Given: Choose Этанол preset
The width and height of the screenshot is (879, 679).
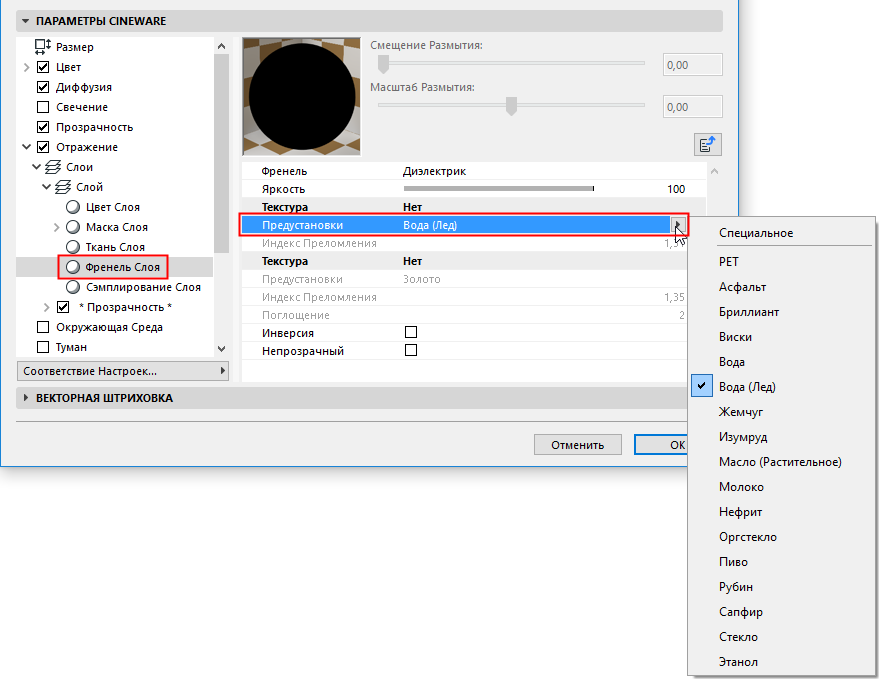Looking at the screenshot, I should pyautogui.click(x=738, y=662).
